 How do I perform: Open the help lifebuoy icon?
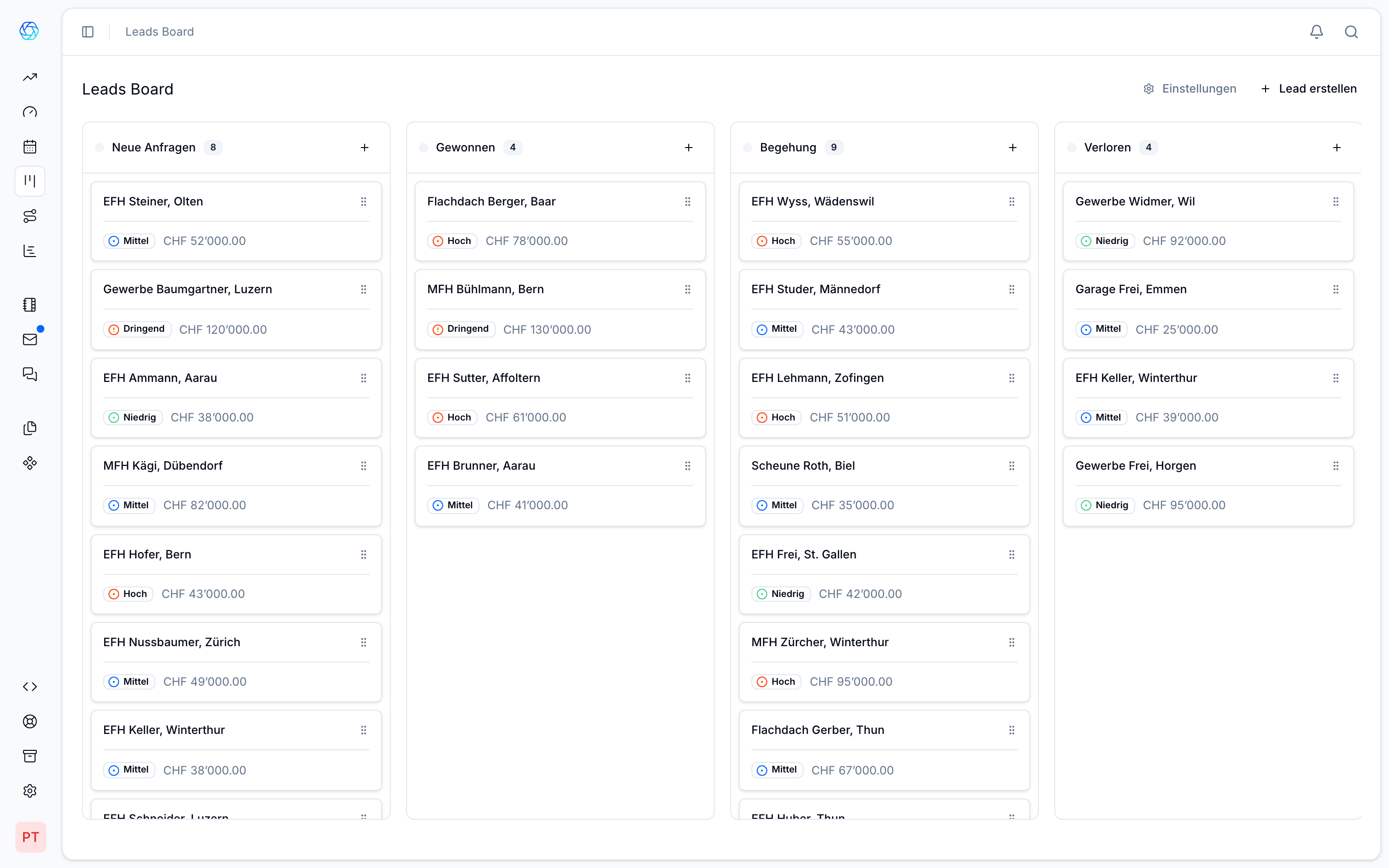click(x=30, y=721)
